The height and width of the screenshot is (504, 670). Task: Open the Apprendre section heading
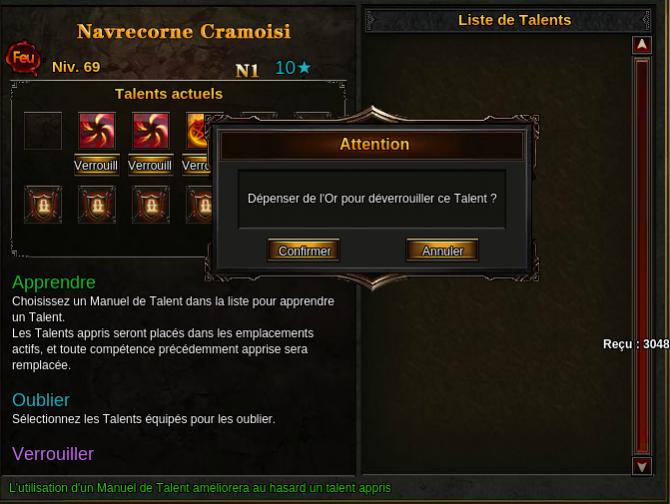54,282
